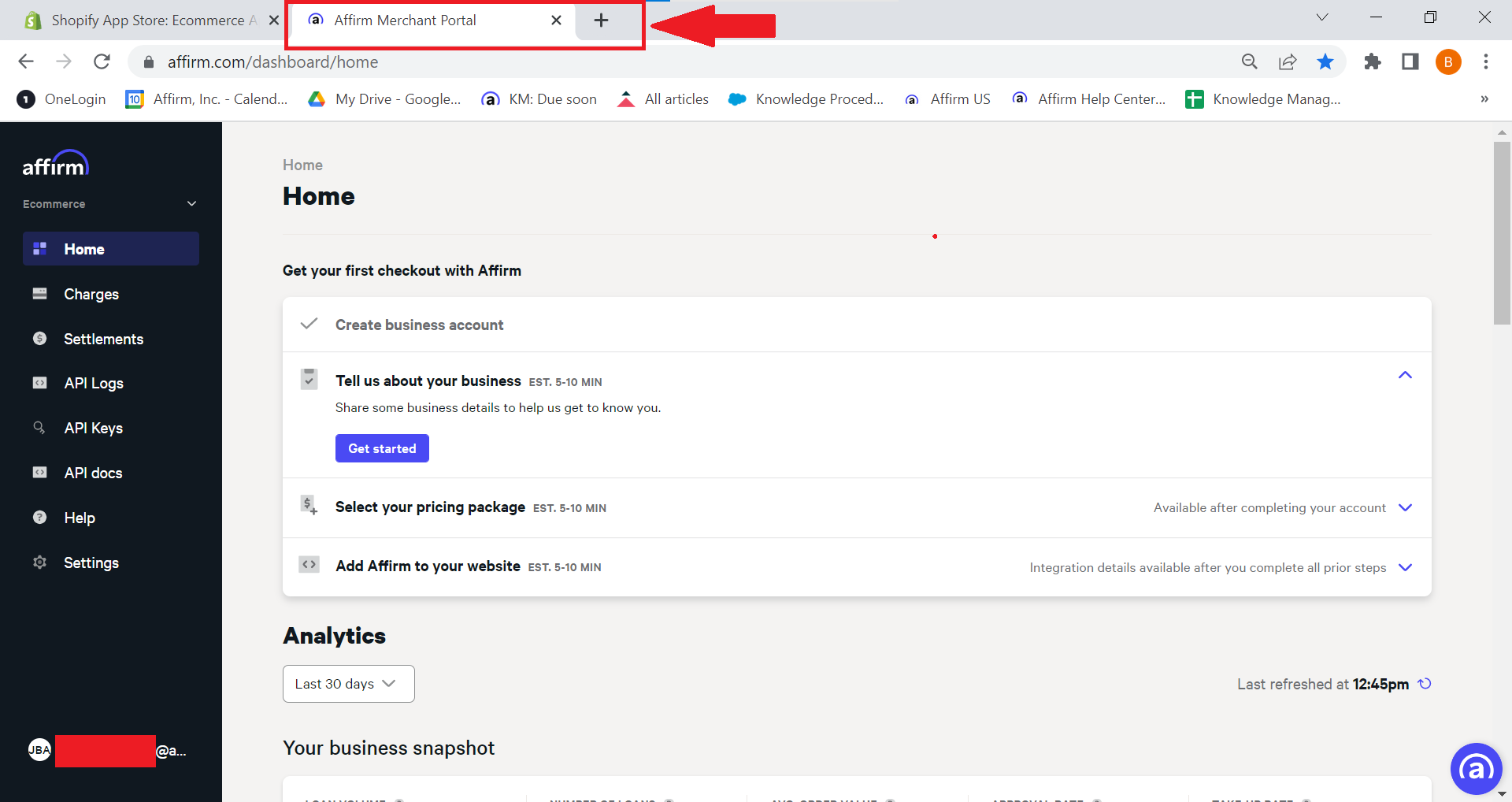Click the Chrome profile B avatar
The image size is (1512, 802).
click(x=1448, y=61)
